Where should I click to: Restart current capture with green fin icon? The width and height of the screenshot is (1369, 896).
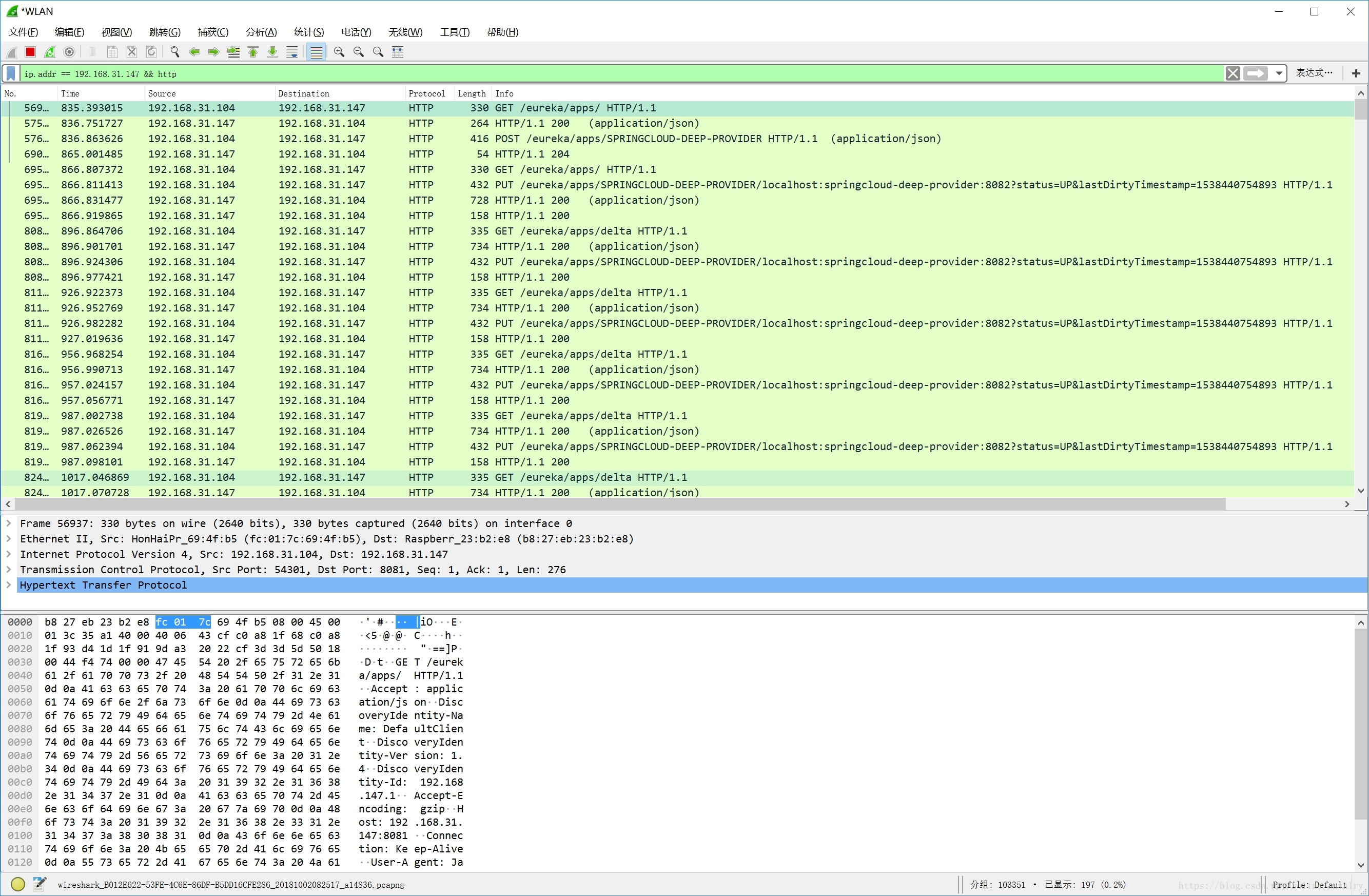50,52
